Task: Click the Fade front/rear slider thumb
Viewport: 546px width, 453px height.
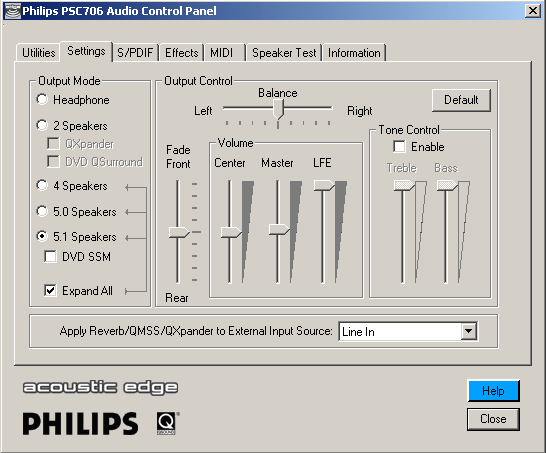Action: (179, 232)
